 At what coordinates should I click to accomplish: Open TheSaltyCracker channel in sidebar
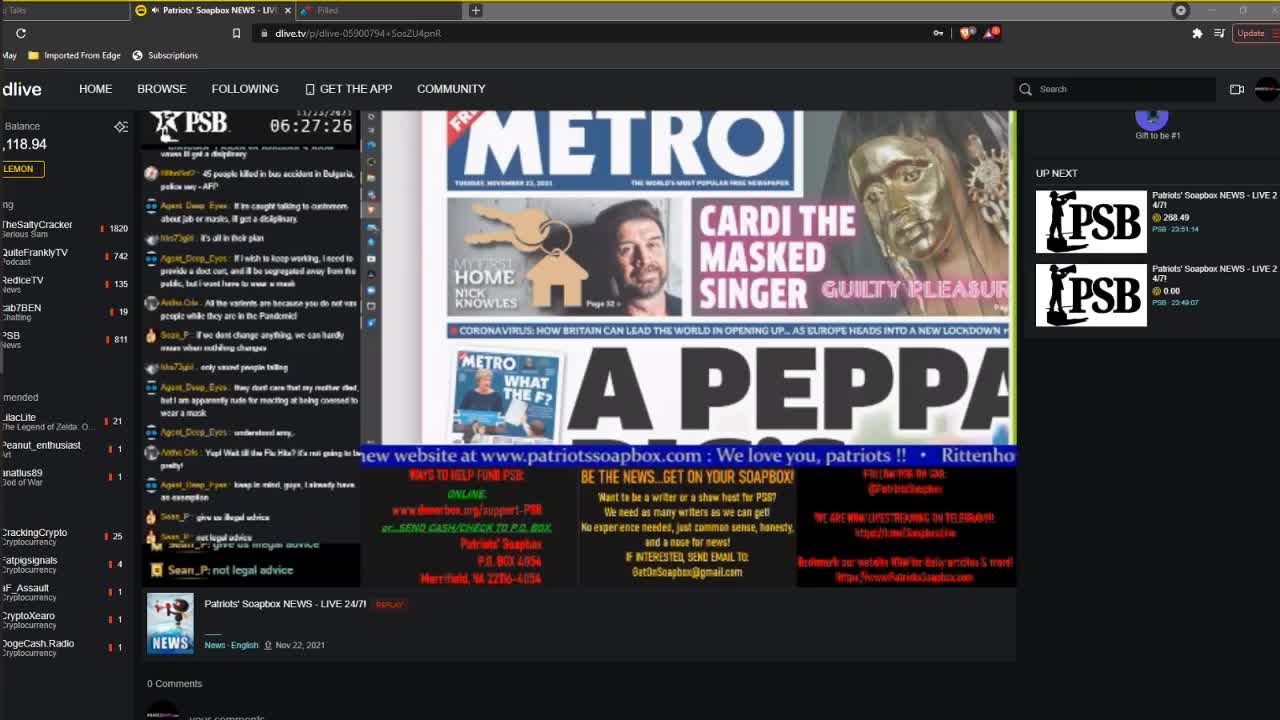(x=65, y=229)
